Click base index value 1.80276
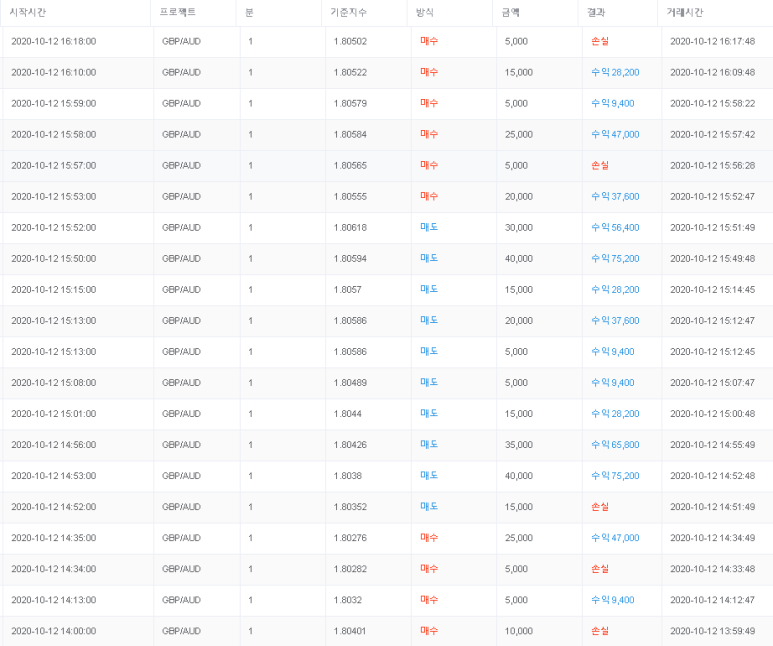The image size is (773, 646). (x=351, y=538)
